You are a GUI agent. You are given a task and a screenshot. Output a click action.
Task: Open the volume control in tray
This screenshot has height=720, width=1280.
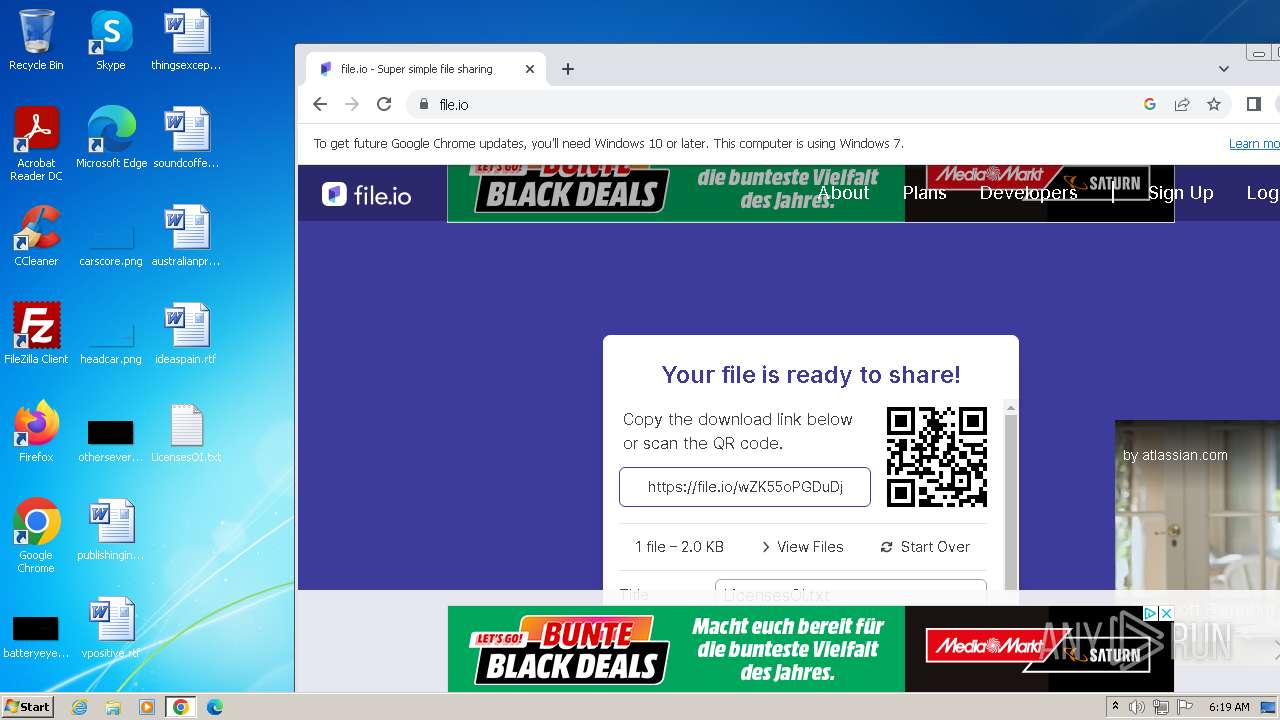tap(1137, 707)
